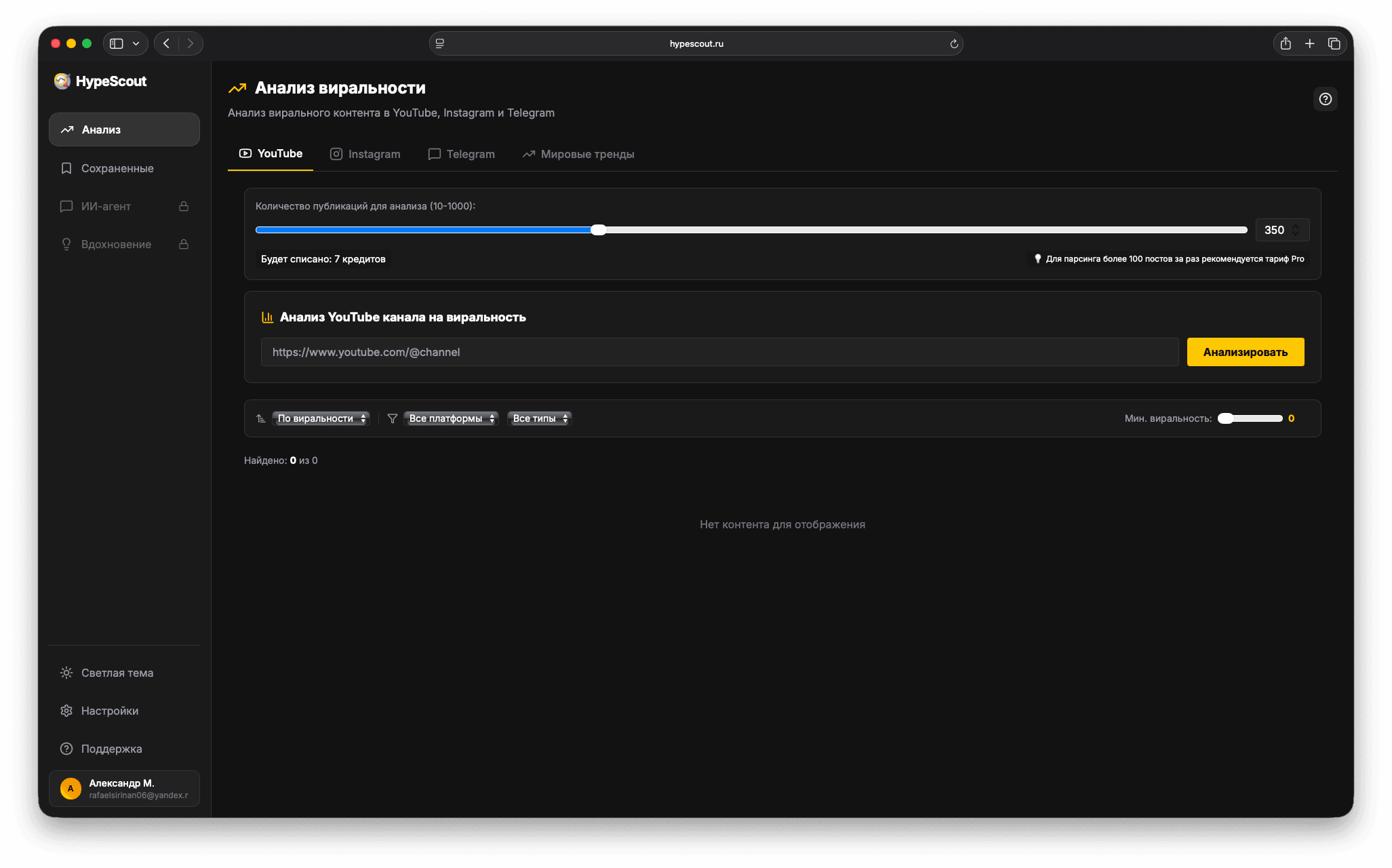The height and width of the screenshot is (868, 1392).
Task: Switch to the YouTube tab
Action: pyautogui.click(x=271, y=154)
